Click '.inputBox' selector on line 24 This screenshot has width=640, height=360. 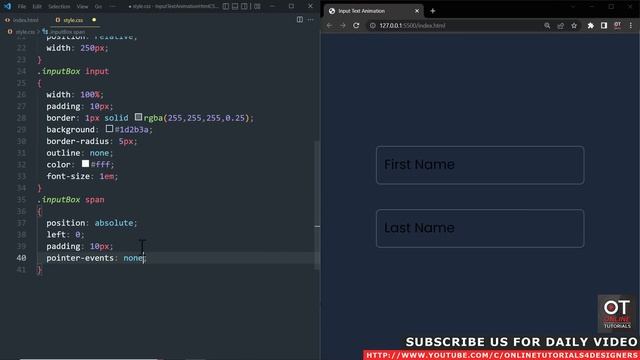pos(59,71)
